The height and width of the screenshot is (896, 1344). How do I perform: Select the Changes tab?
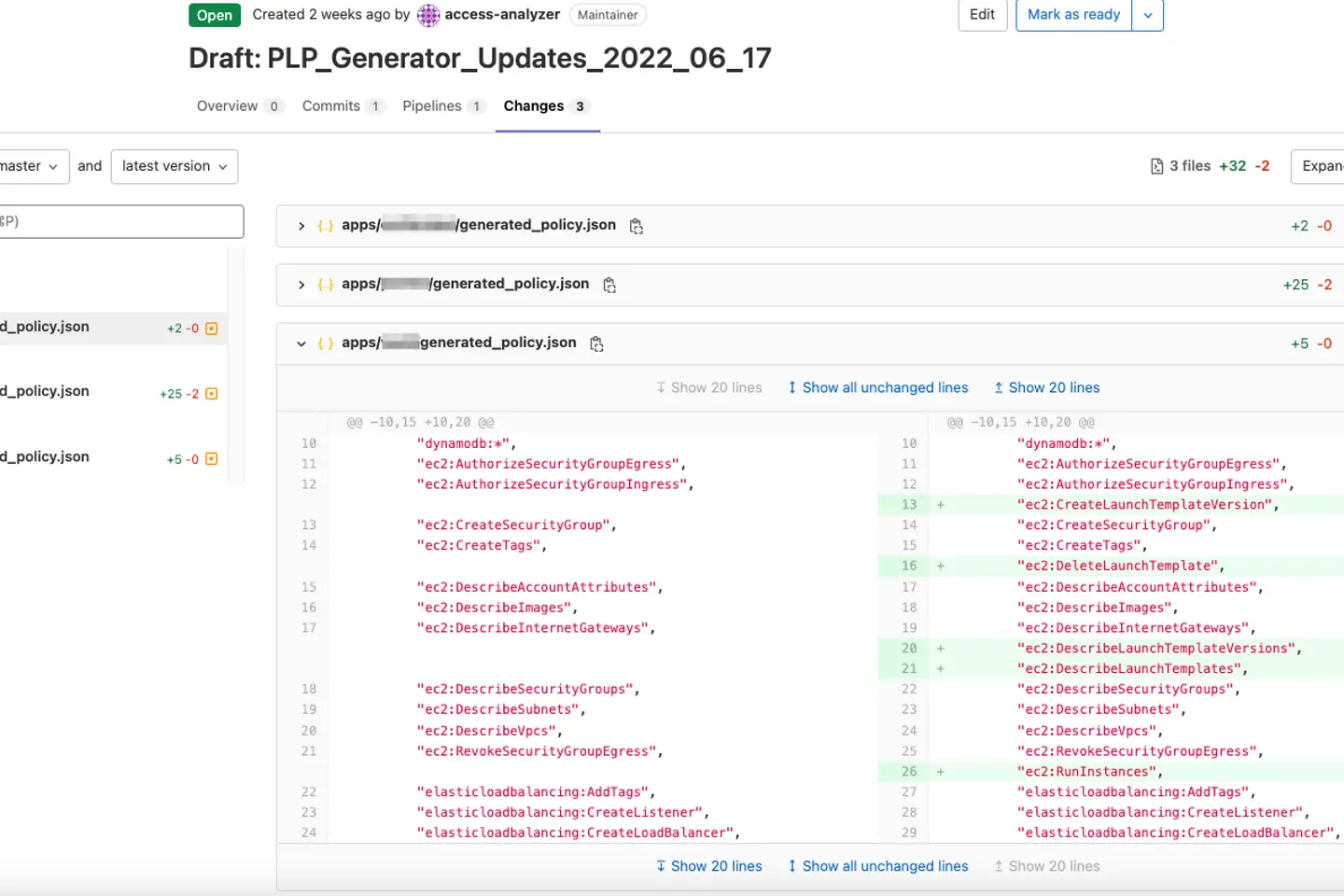pos(546,106)
